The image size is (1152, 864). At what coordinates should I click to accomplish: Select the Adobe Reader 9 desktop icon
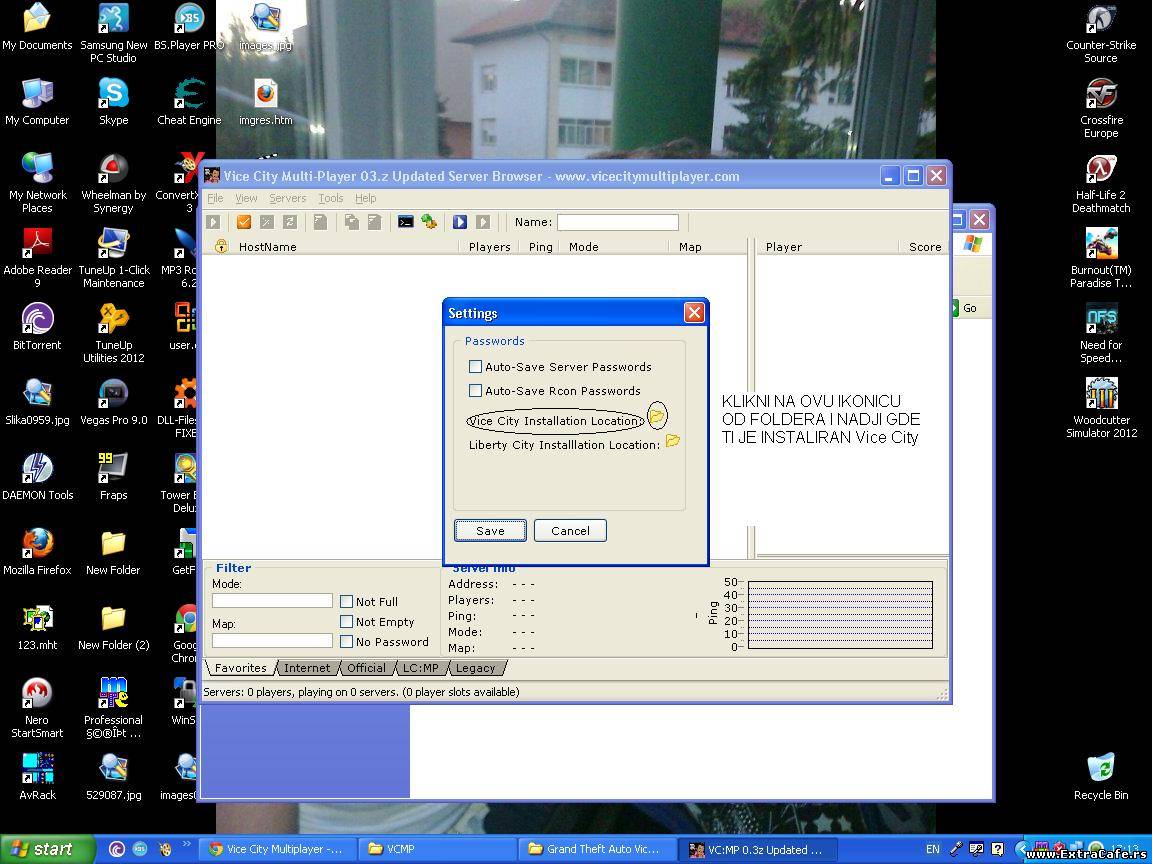click(37, 257)
